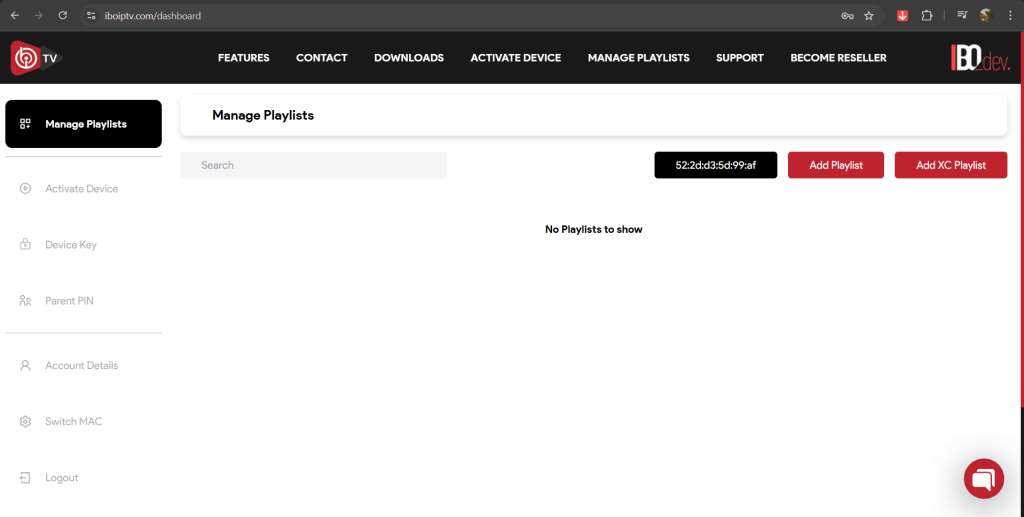The height and width of the screenshot is (517, 1024).
Task: Open the FEATURES nav item
Action: coord(244,58)
